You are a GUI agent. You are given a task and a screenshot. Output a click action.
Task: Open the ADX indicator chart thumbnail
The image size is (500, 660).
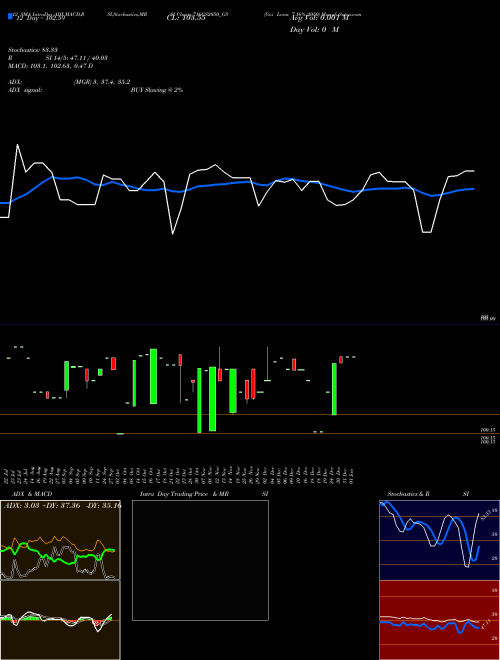pos(60,540)
